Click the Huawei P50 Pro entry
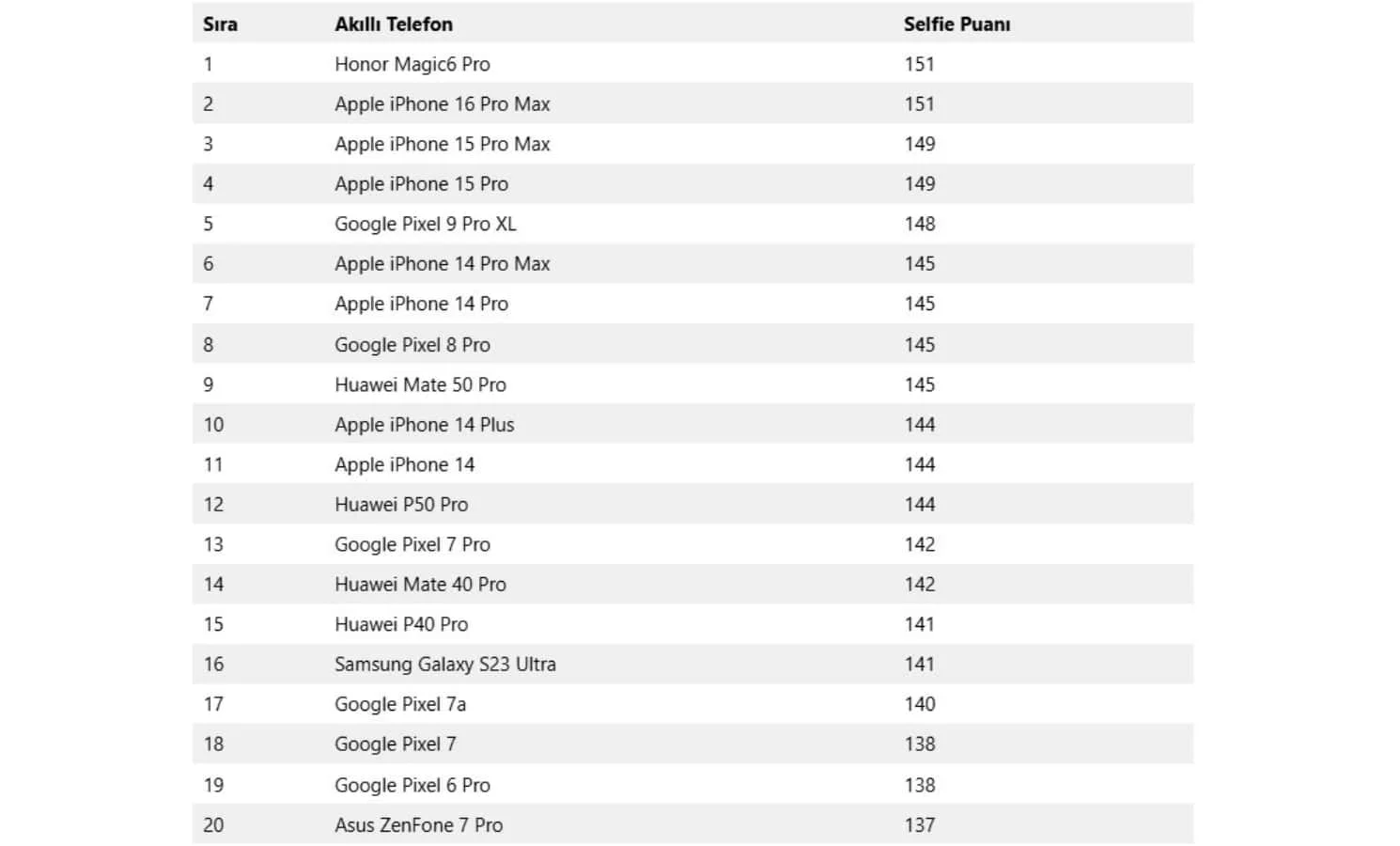The image size is (1400, 846). coord(401,504)
